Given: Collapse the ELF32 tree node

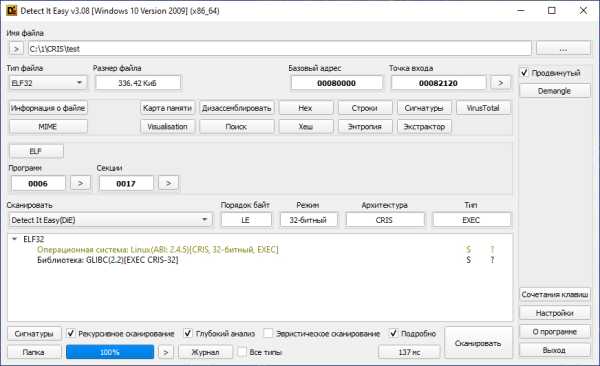Looking at the screenshot, I should [x=15, y=239].
